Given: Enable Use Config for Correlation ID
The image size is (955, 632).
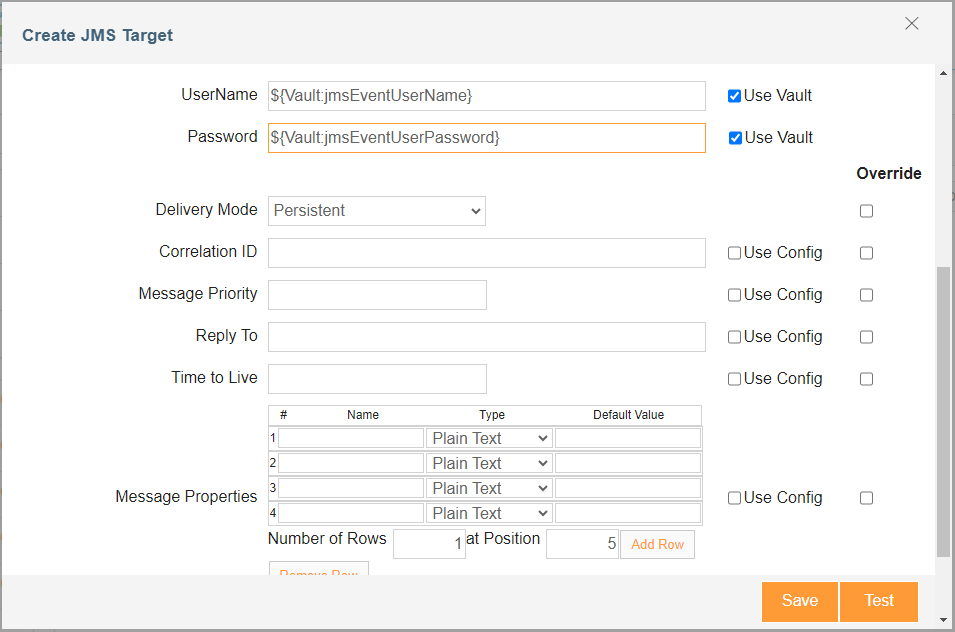Looking at the screenshot, I should [x=735, y=253].
